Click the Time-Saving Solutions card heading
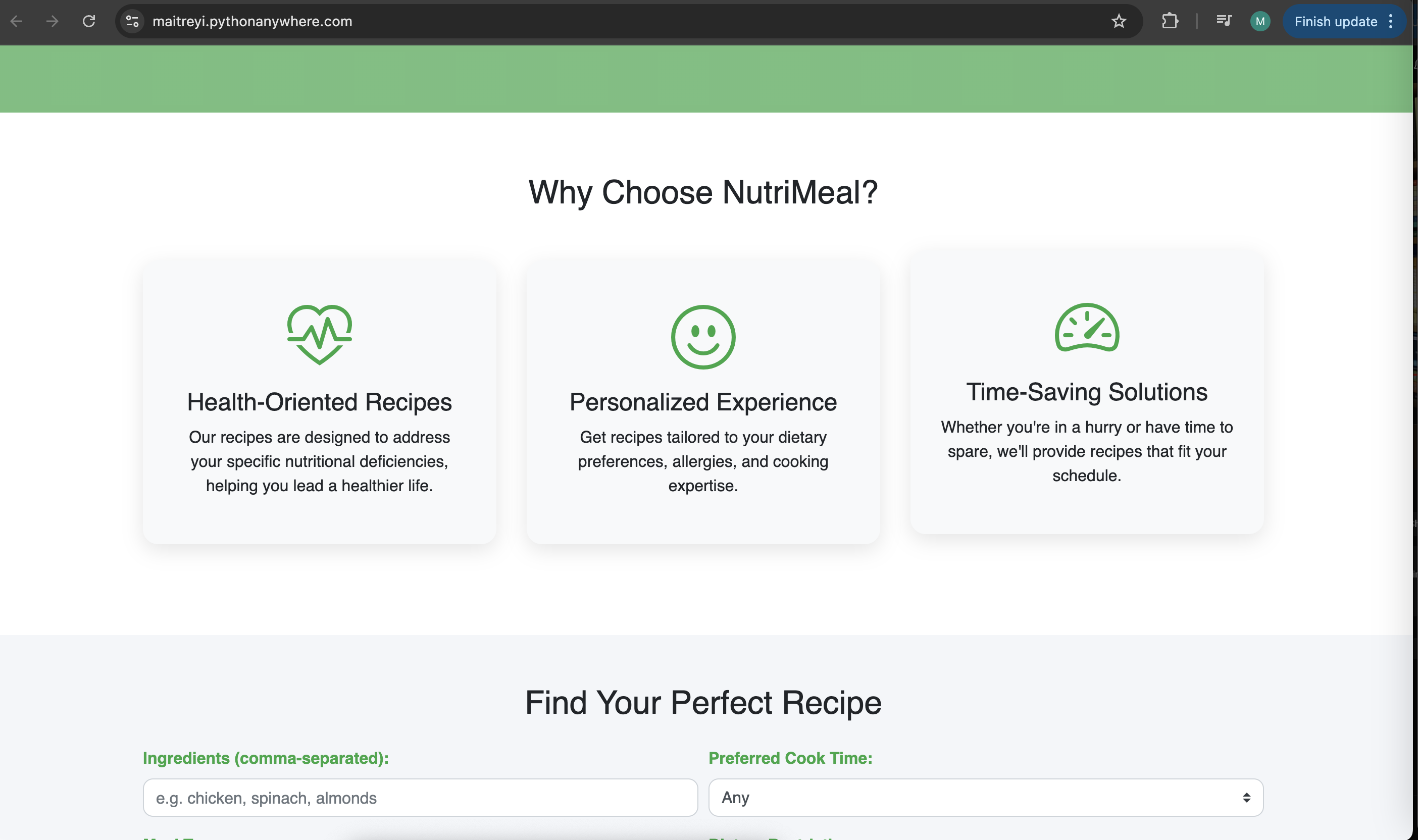 (x=1086, y=392)
